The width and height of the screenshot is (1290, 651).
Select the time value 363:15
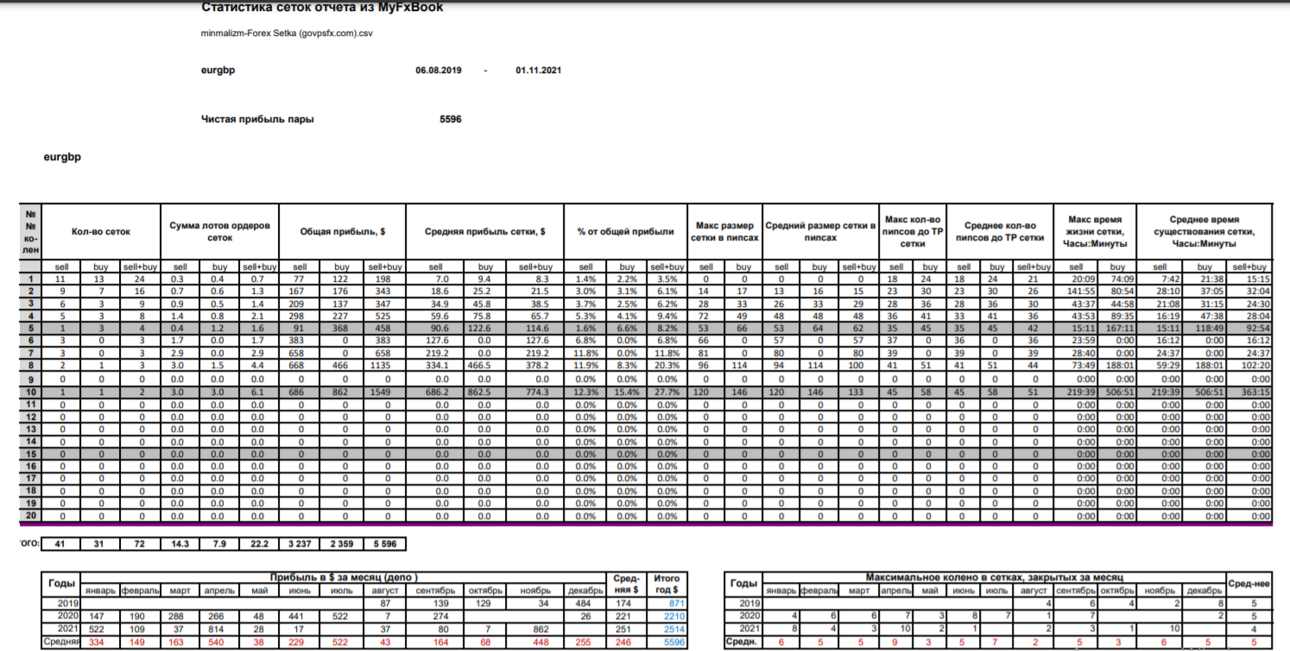(x=1256, y=394)
